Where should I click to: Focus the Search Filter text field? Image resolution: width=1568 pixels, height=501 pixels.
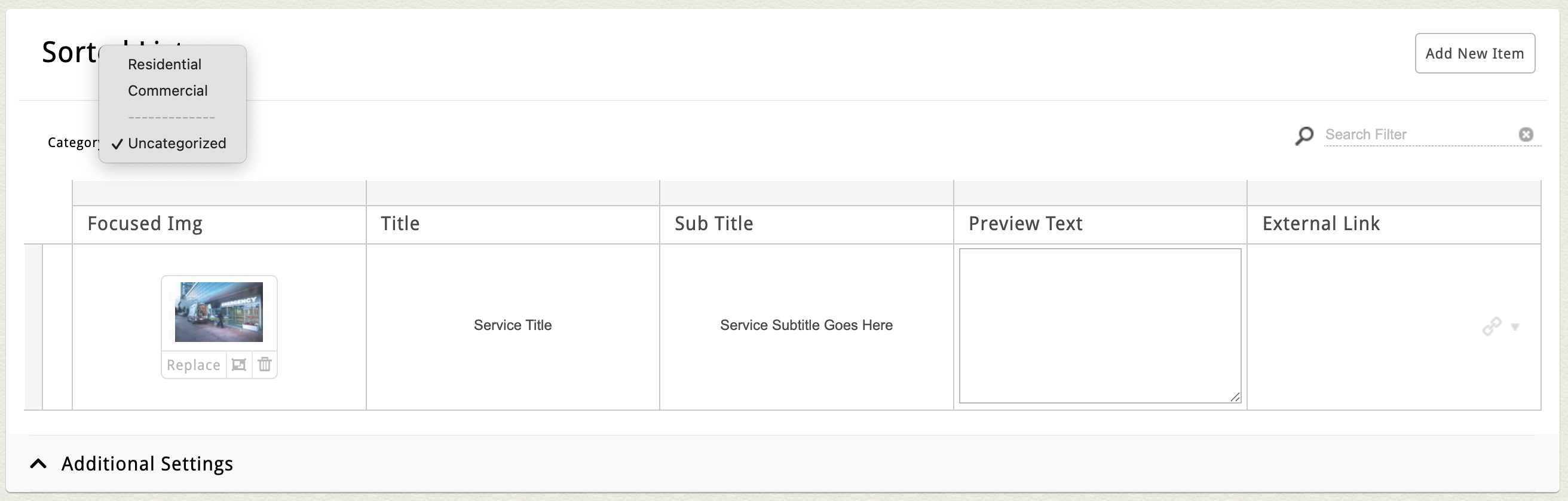pos(1418,135)
